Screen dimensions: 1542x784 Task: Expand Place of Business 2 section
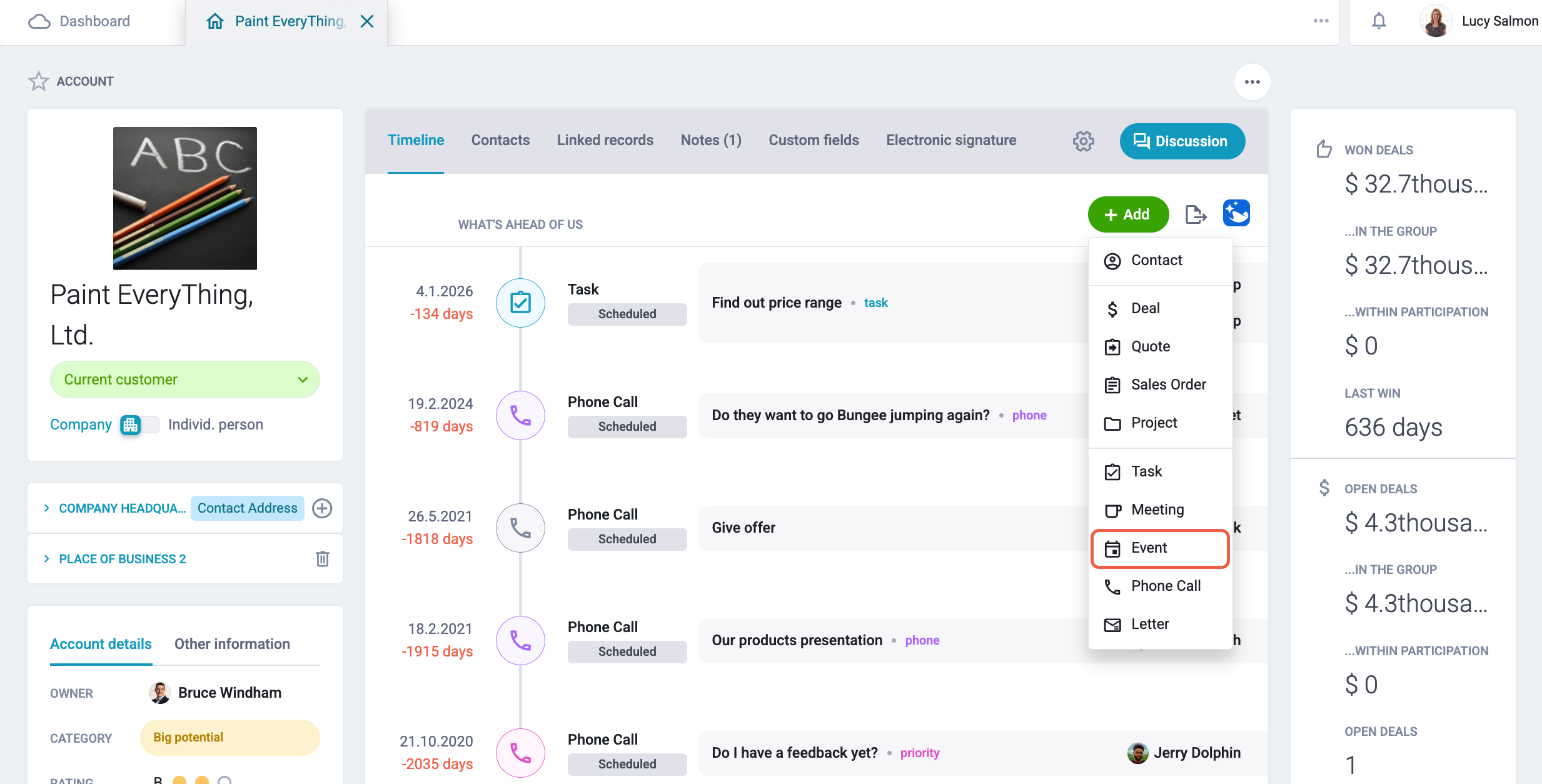(x=47, y=559)
